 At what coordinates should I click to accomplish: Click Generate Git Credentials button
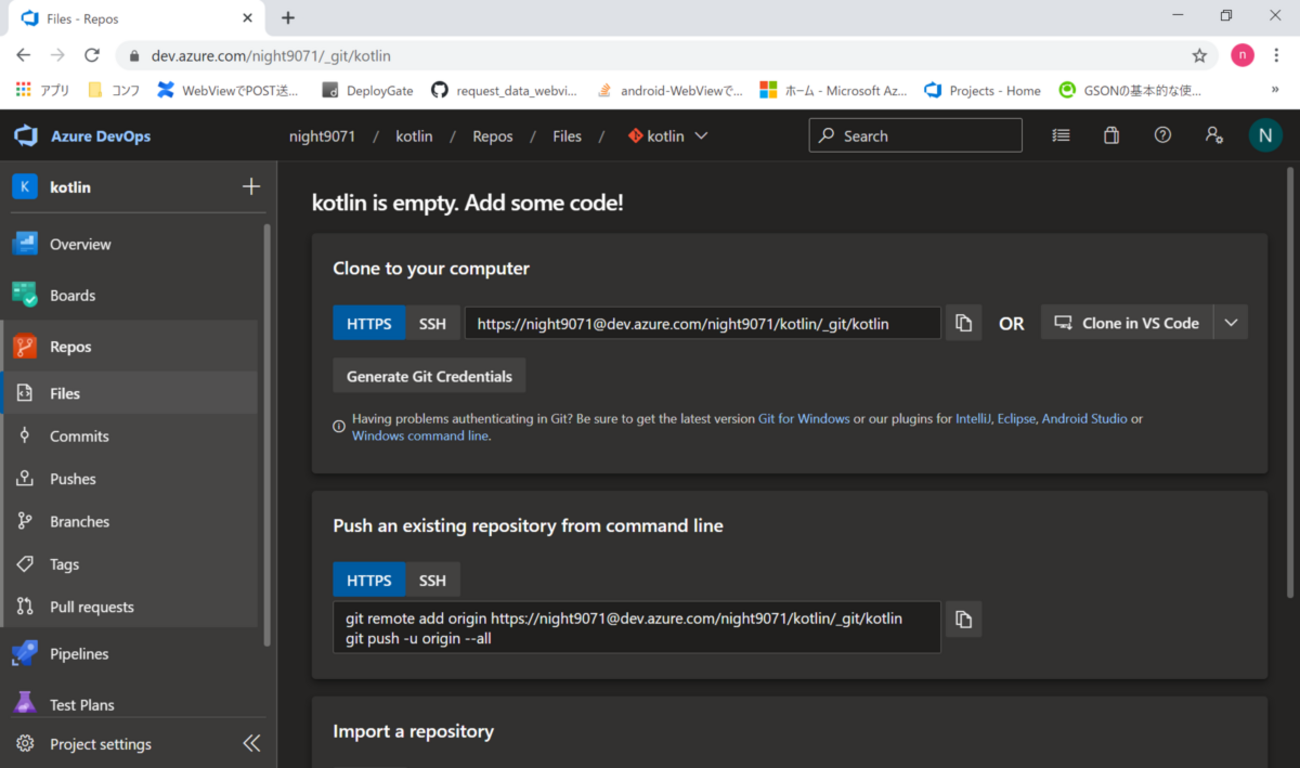pos(429,376)
